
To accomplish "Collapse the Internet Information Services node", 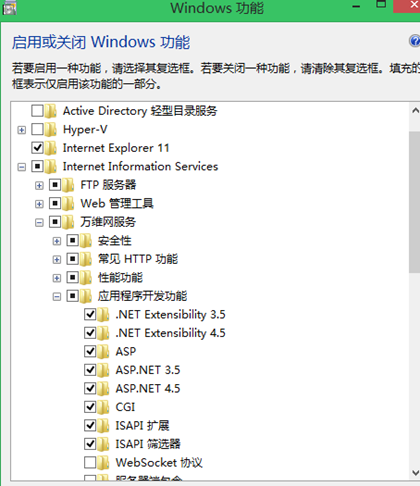I will (22, 167).
